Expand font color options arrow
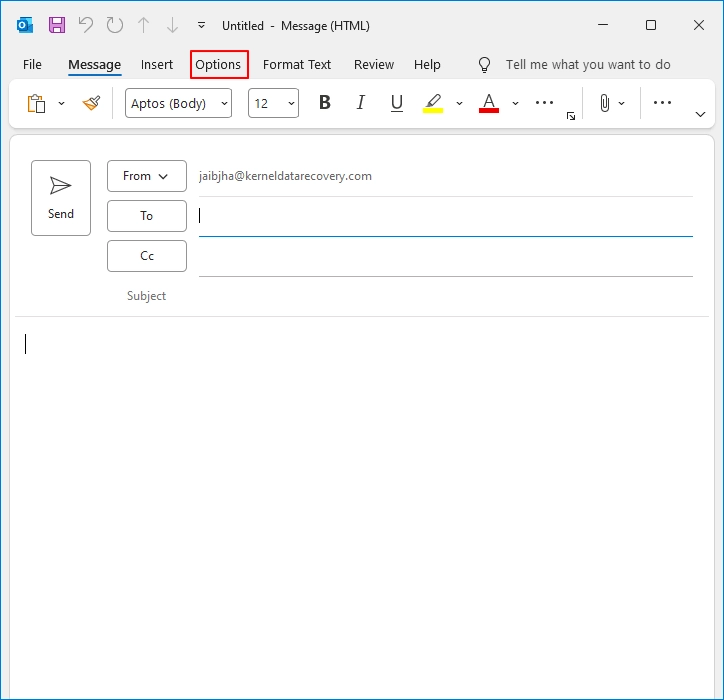Screen dimensions: 724x700 pos(515,103)
